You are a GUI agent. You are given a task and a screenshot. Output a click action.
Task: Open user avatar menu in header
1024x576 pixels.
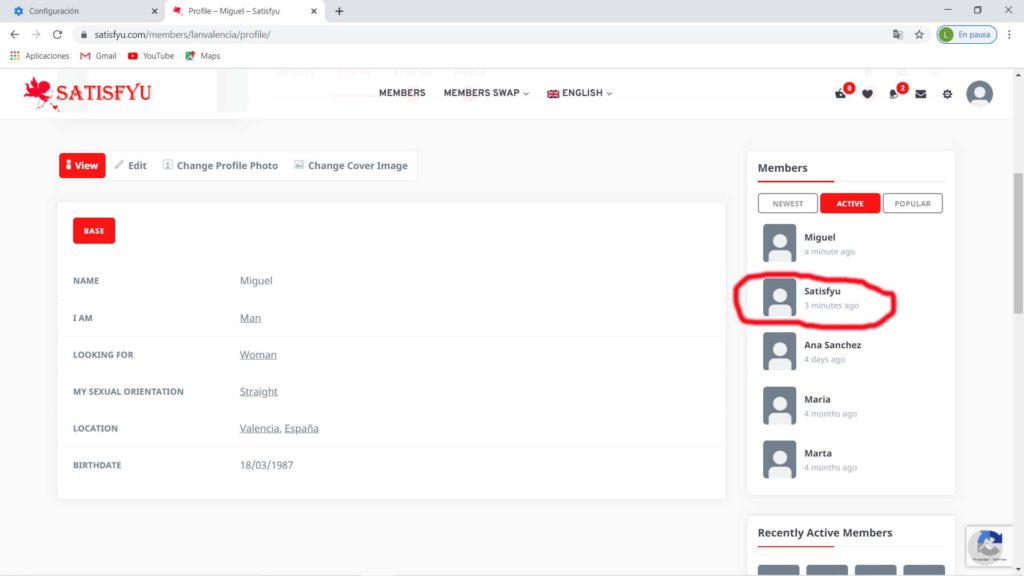point(980,93)
